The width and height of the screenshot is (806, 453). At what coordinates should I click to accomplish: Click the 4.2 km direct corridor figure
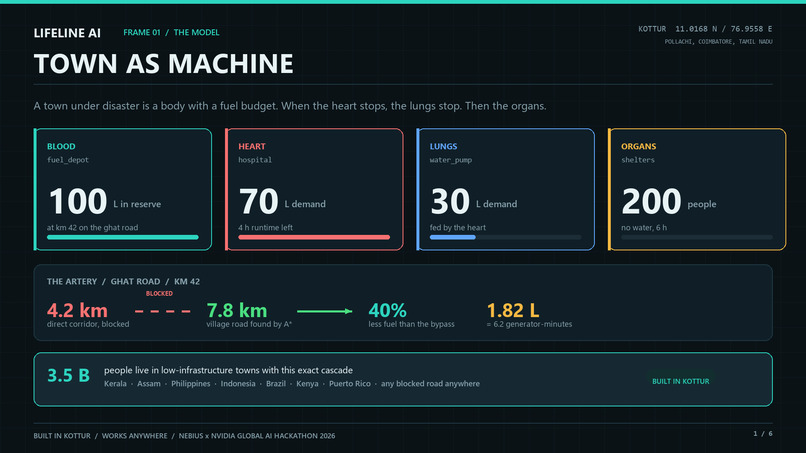[x=77, y=310]
